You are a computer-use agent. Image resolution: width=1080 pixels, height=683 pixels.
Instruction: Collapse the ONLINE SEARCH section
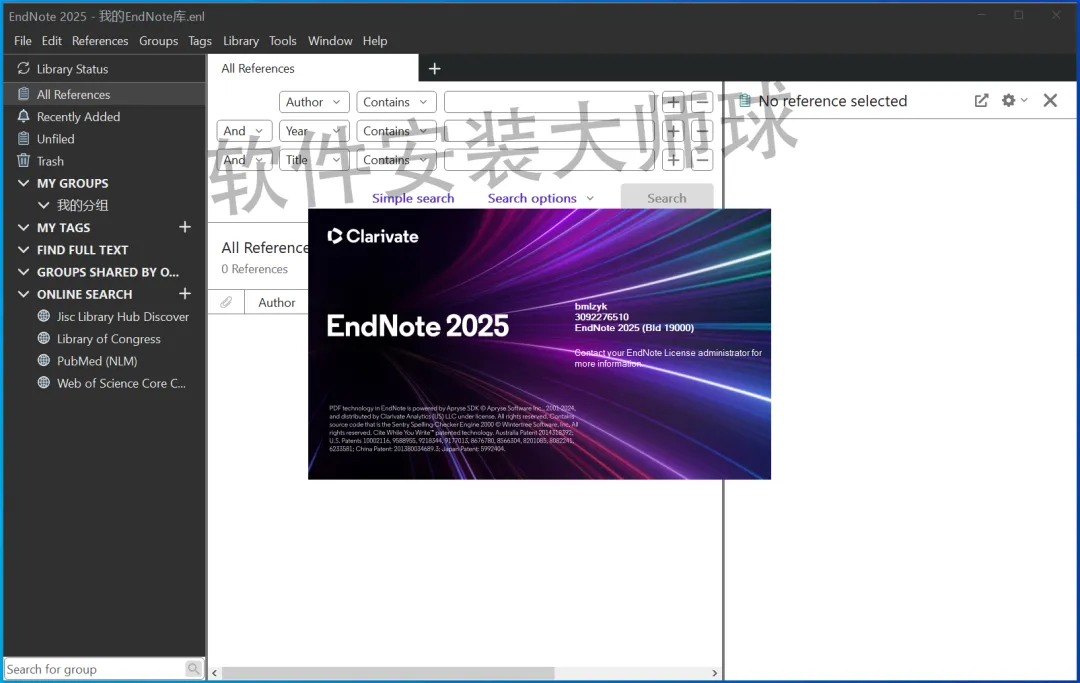coord(23,293)
